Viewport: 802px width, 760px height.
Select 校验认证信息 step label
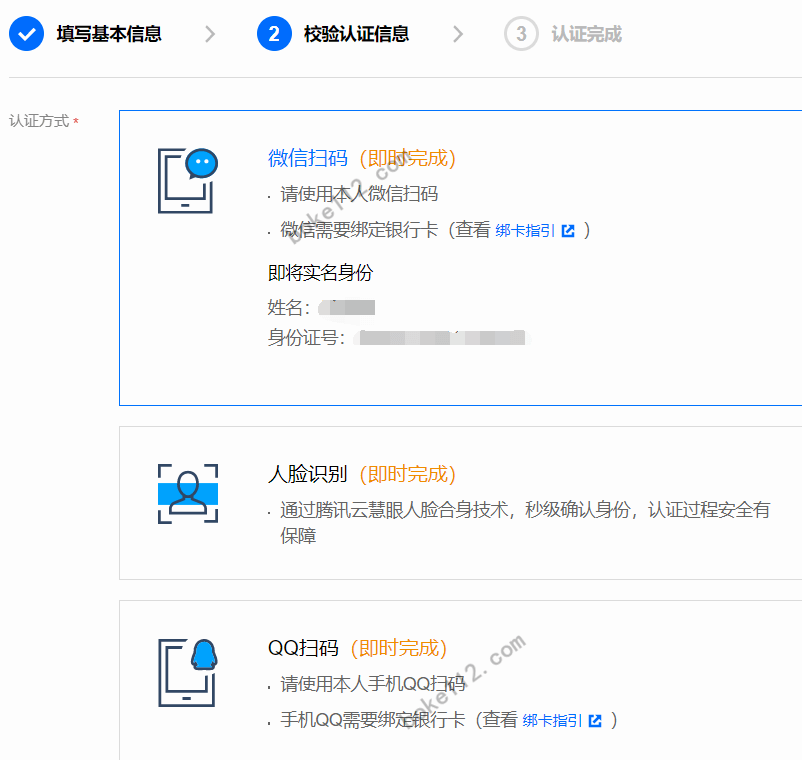click(x=356, y=34)
